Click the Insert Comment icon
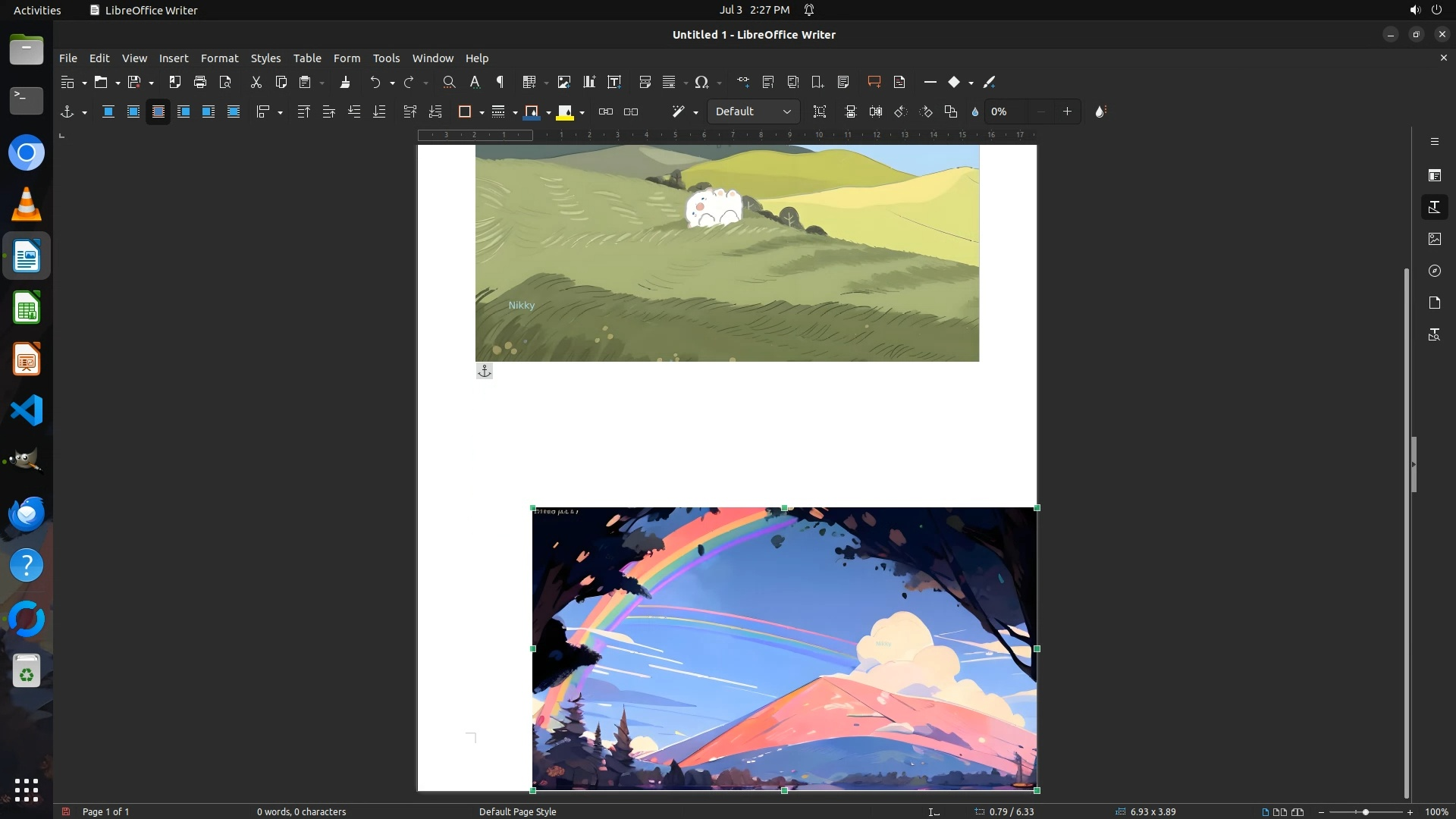The width and height of the screenshot is (1456, 819). pyautogui.click(x=874, y=82)
